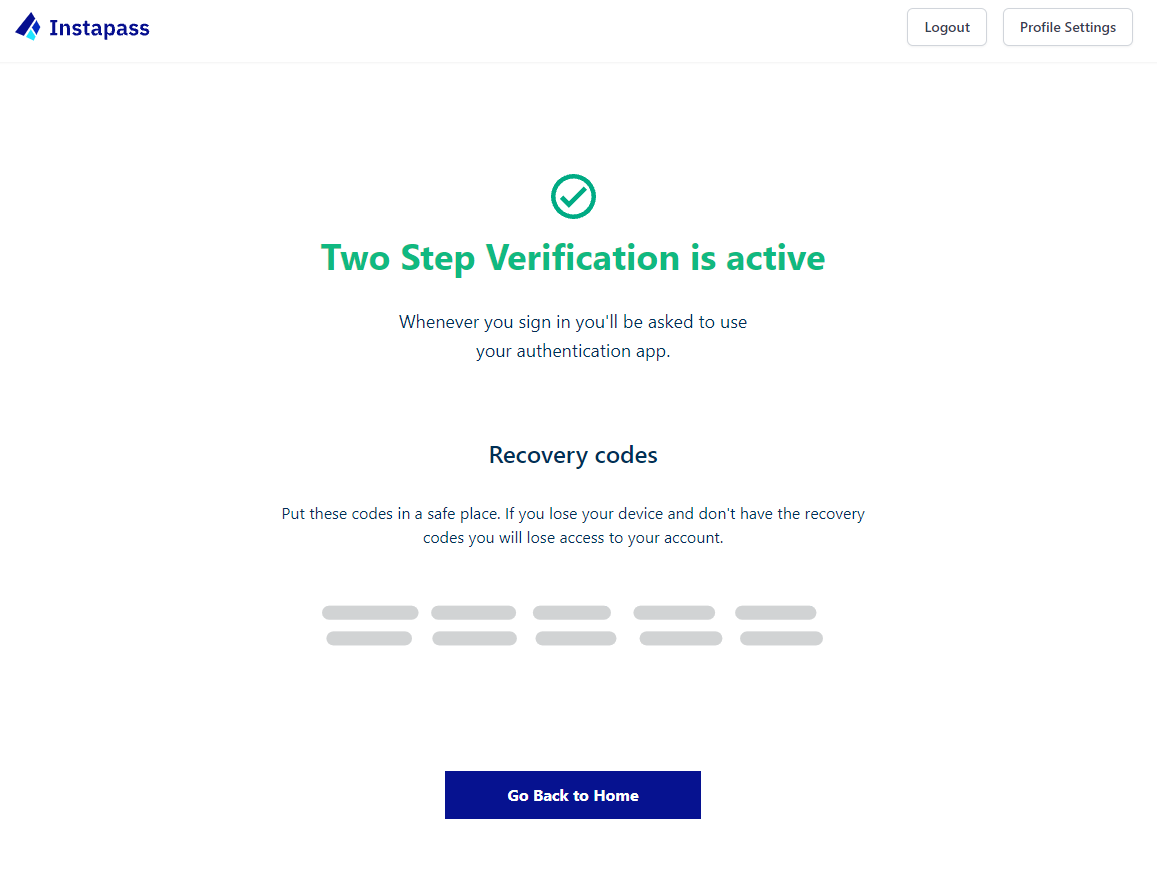This screenshot has height=869, width=1157.
Task: Click the Two Step Verification is active heading
Action: pos(573,258)
